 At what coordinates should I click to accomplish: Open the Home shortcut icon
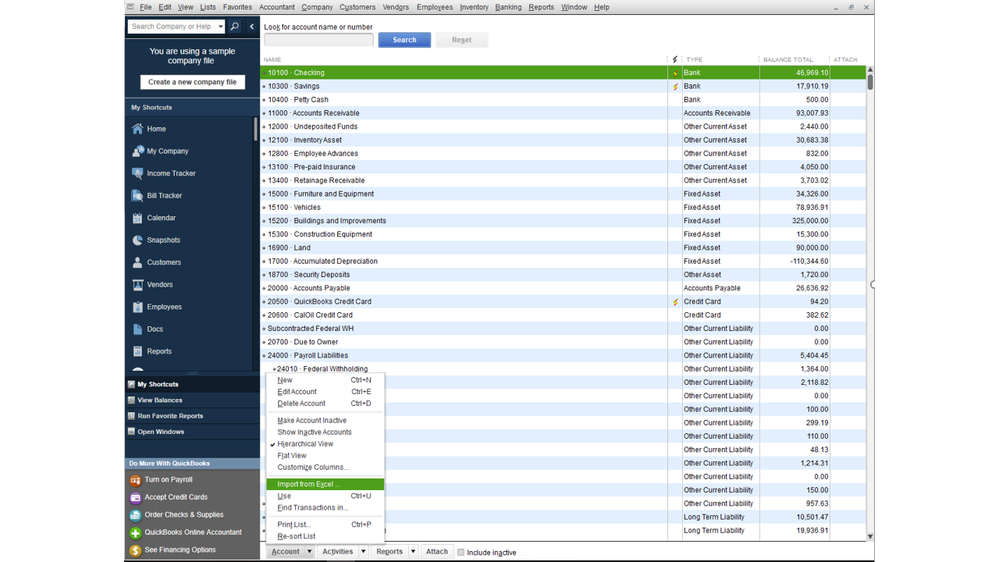tap(137, 129)
